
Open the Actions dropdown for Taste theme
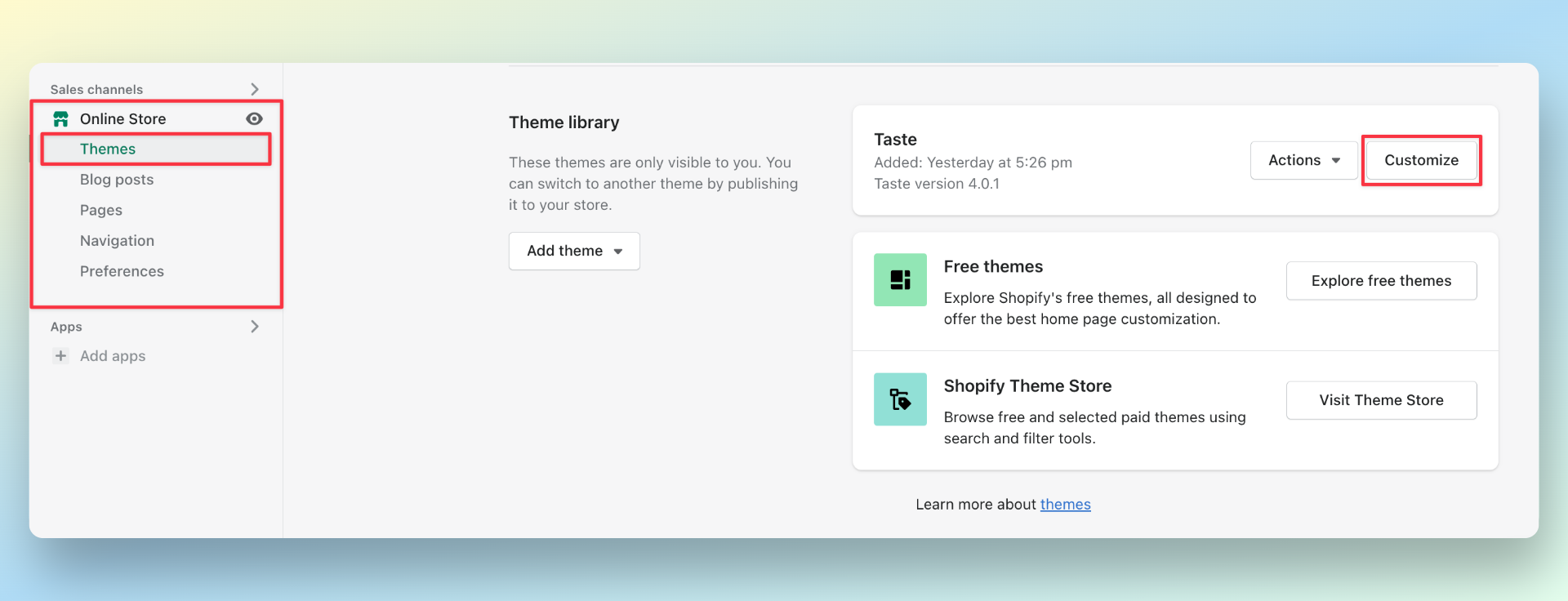coord(1303,160)
